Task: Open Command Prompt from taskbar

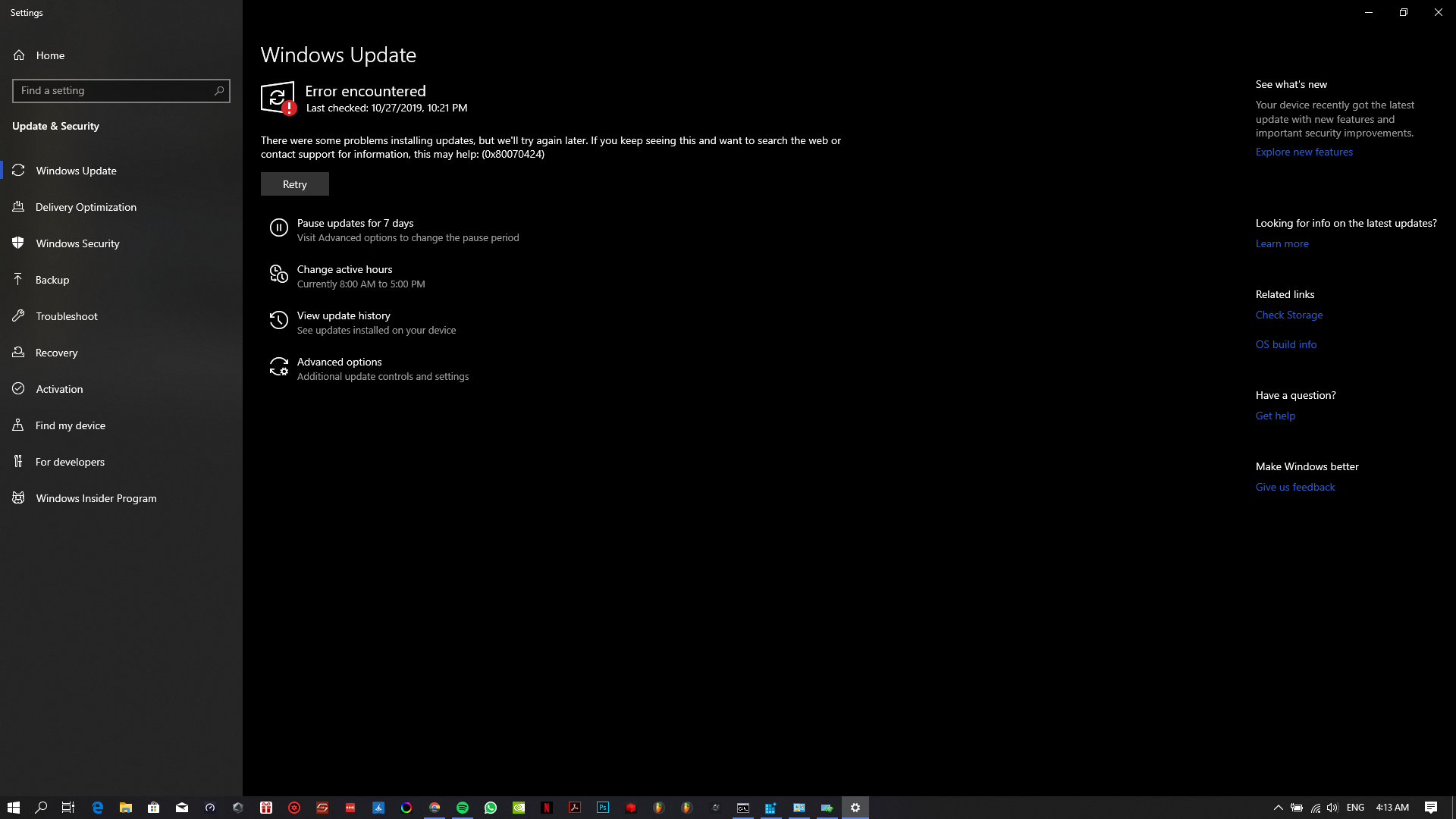Action: tap(743, 808)
